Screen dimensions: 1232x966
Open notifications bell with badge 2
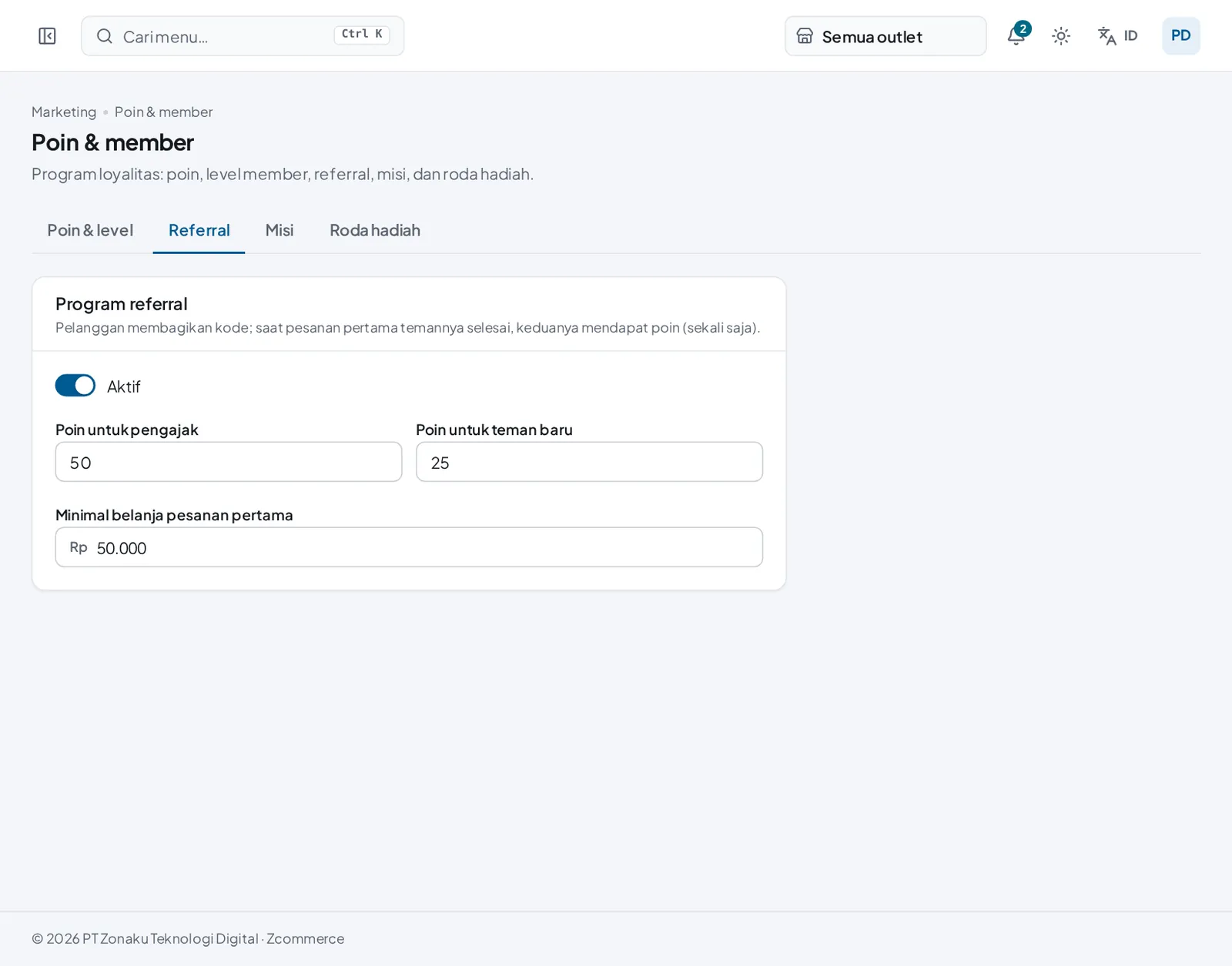pyautogui.click(x=1016, y=35)
